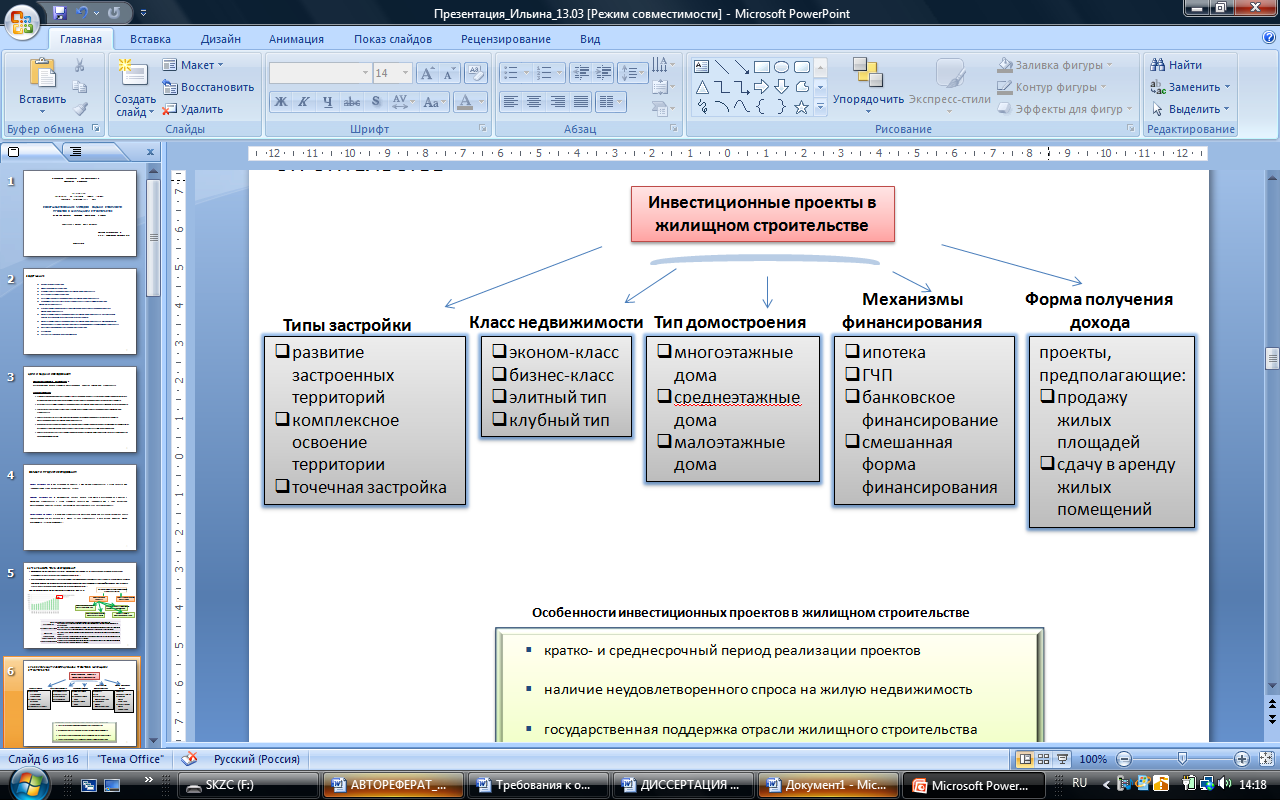This screenshot has width=1280, height=800.
Task: Paste with the Вставить clipboard icon
Action: pyautogui.click(x=42, y=74)
